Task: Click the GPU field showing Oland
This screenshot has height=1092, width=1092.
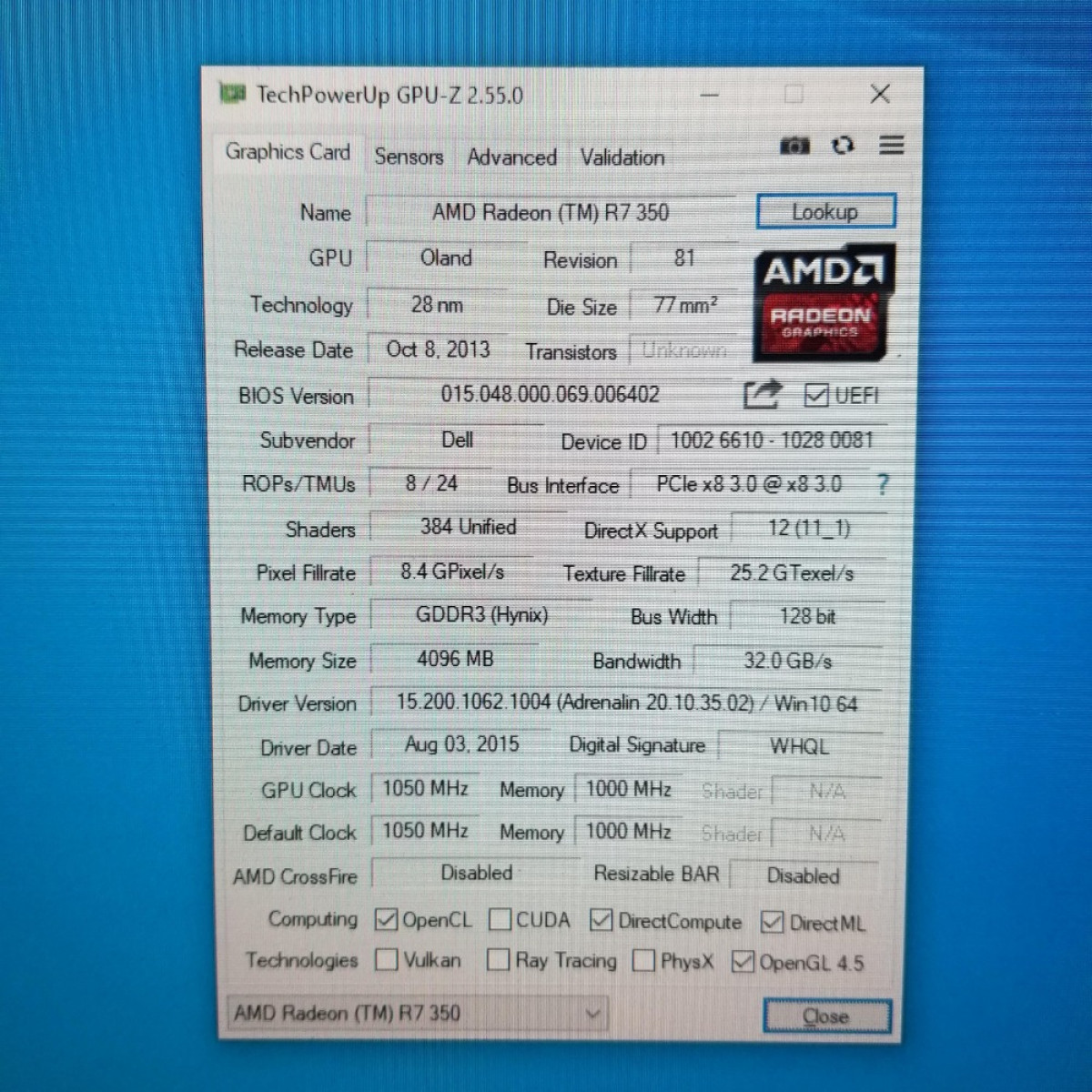Action: (x=446, y=258)
